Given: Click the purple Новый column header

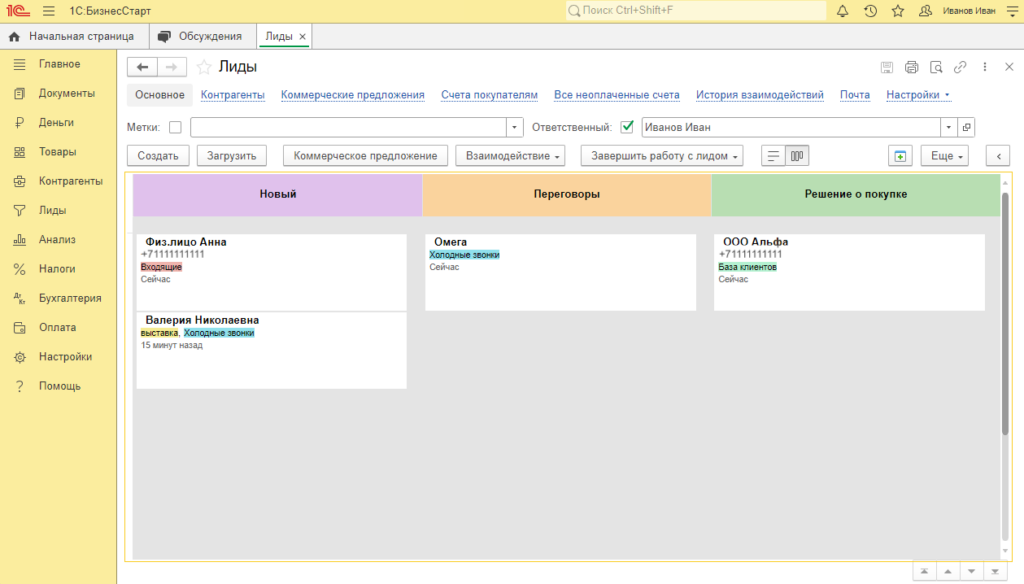Looking at the screenshot, I should point(278,194).
